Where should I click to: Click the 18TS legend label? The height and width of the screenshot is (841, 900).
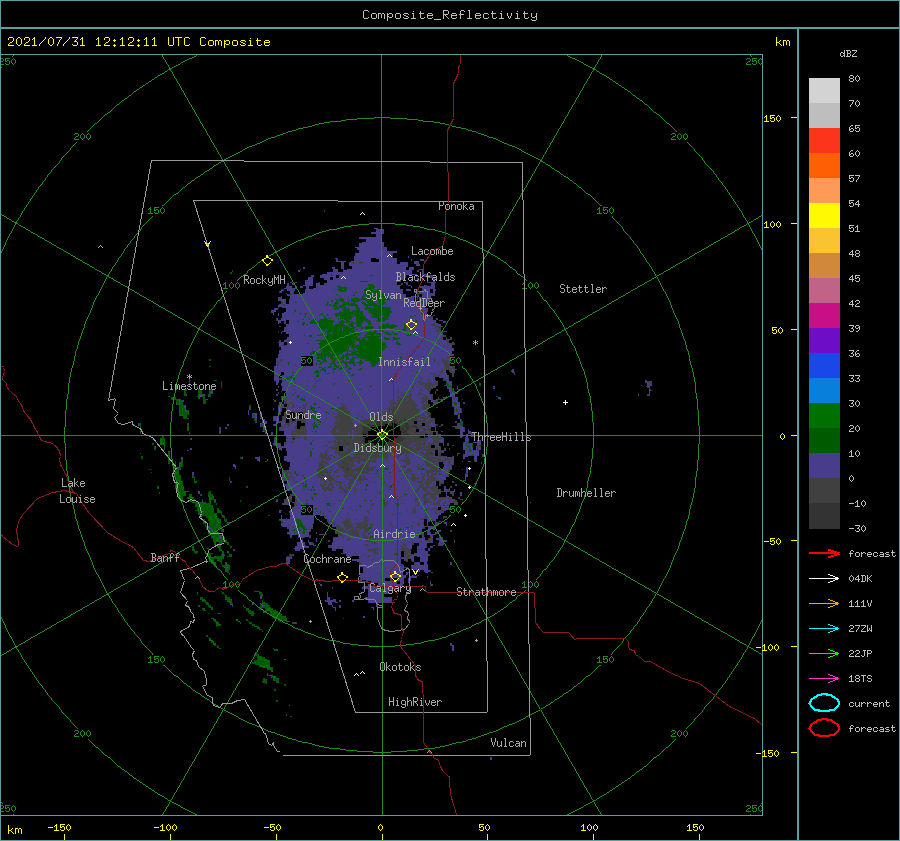860,679
